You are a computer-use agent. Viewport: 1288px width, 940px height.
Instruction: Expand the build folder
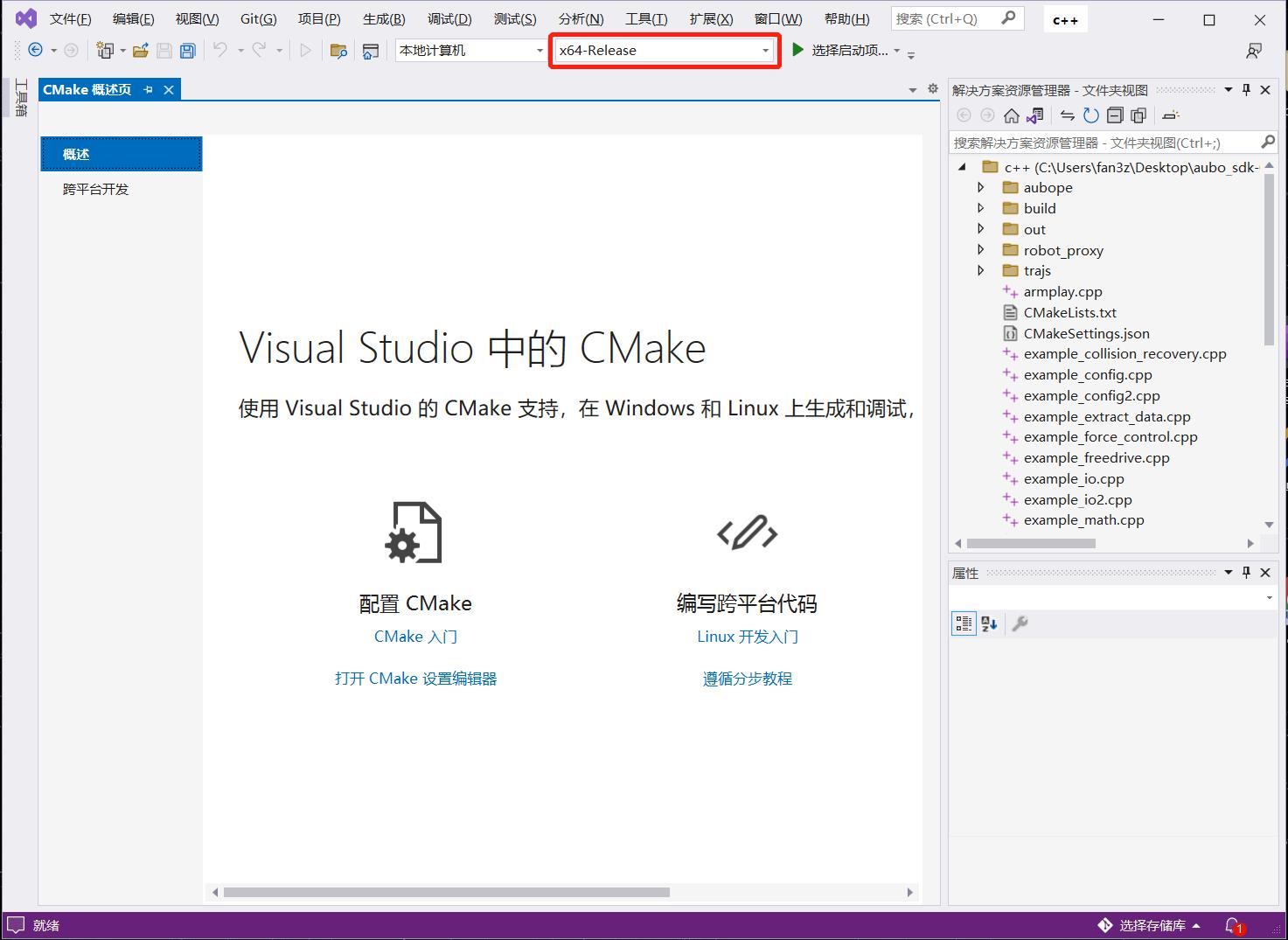pyautogui.click(x=980, y=208)
